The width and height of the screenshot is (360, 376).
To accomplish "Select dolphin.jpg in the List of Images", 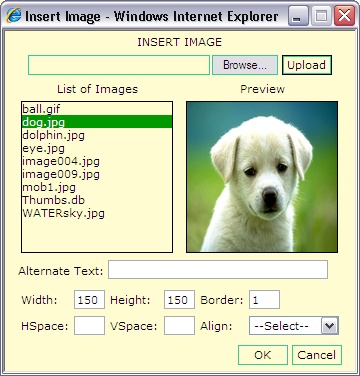I will [97, 135].
